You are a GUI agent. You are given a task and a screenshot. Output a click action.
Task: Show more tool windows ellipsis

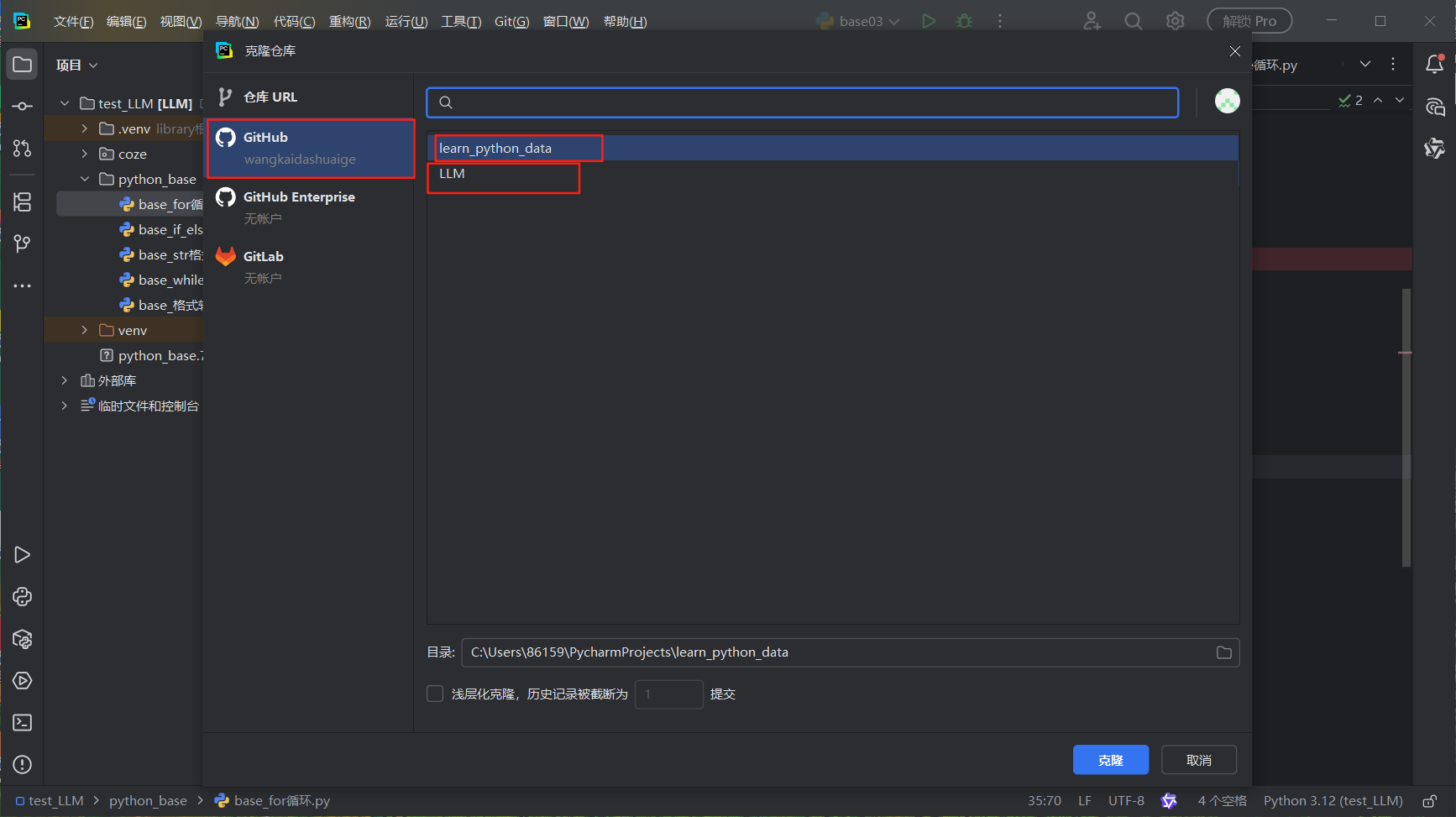pos(23,285)
